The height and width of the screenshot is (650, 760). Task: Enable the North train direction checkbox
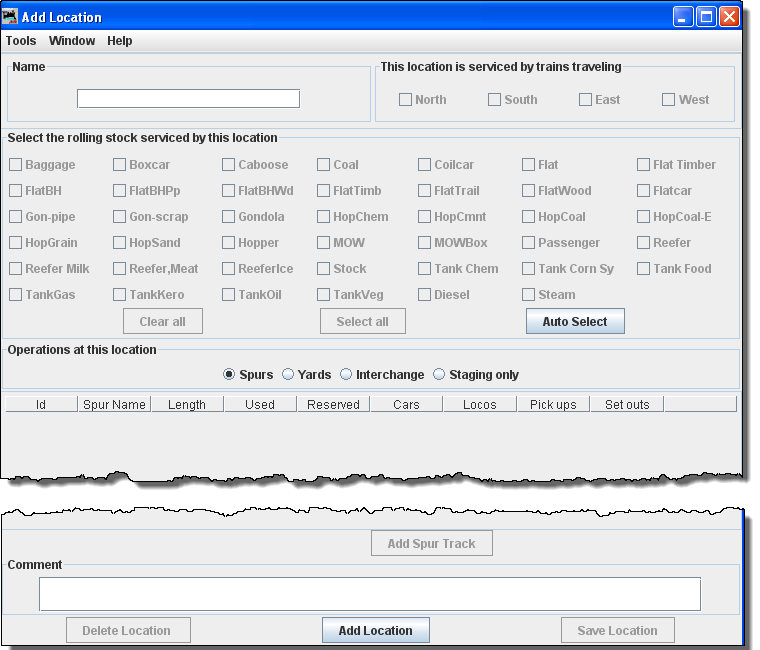(405, 100)
